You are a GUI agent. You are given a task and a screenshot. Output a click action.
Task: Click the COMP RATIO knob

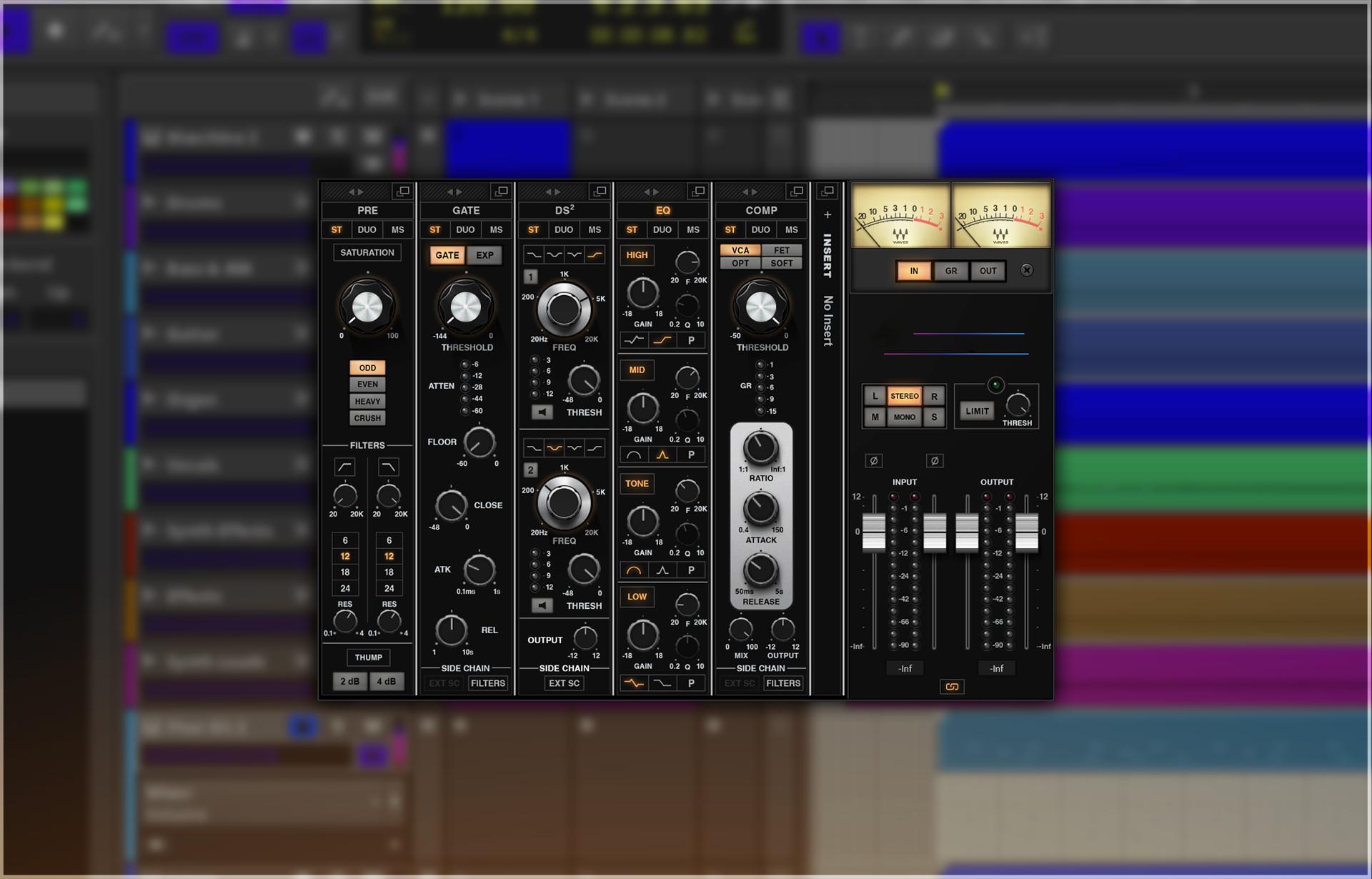[x=760, y=448]
